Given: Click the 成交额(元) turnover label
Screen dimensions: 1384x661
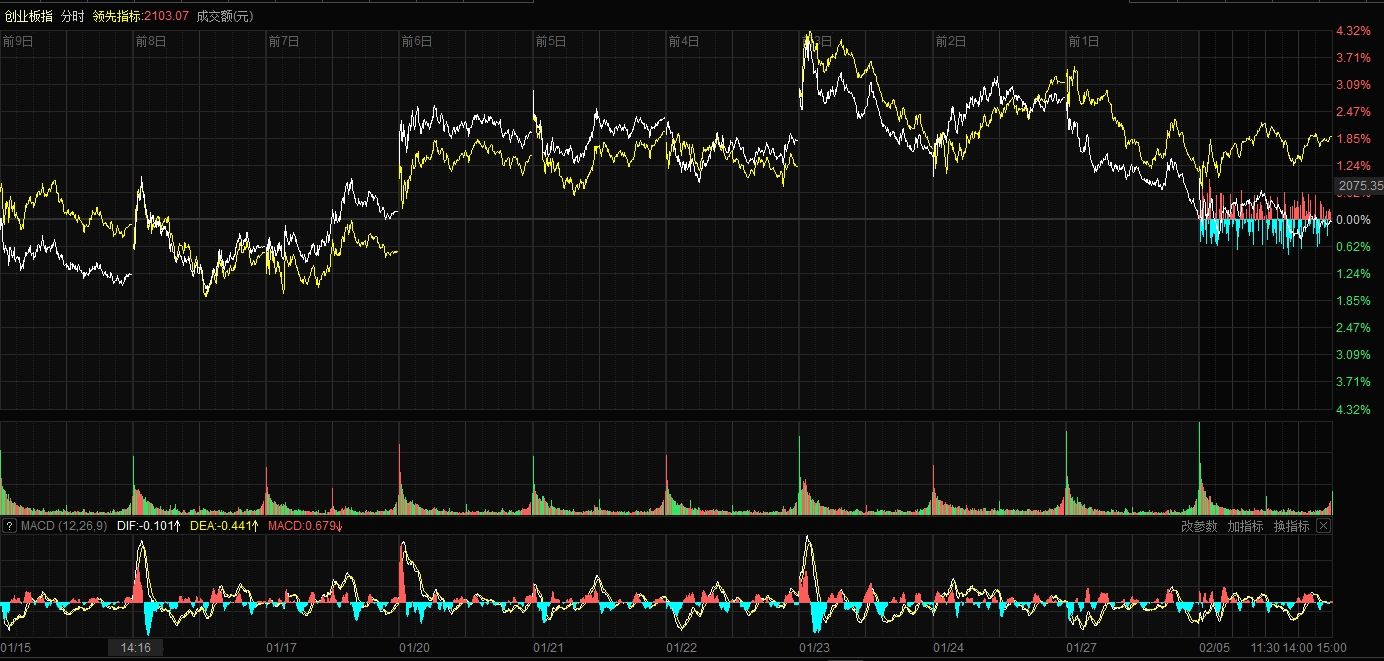Looking at the screenshot, I should (225, 16).
